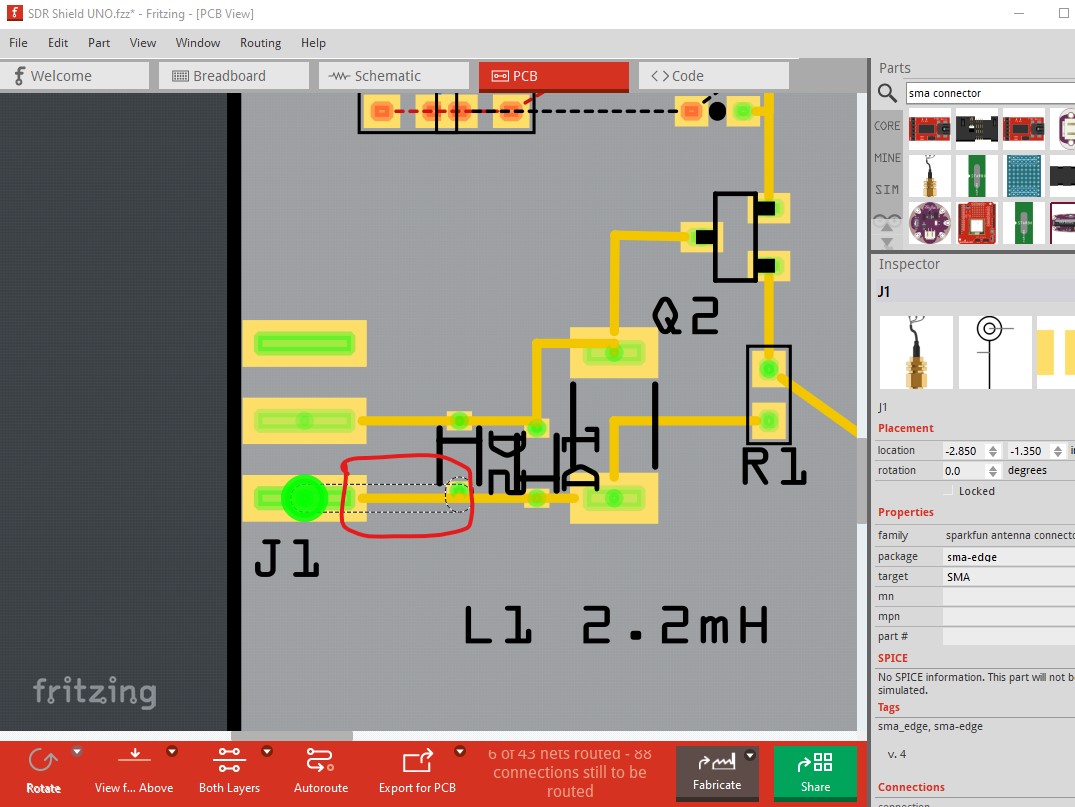Pick the SMA cable connector part thumbnail

pos(930,176)
